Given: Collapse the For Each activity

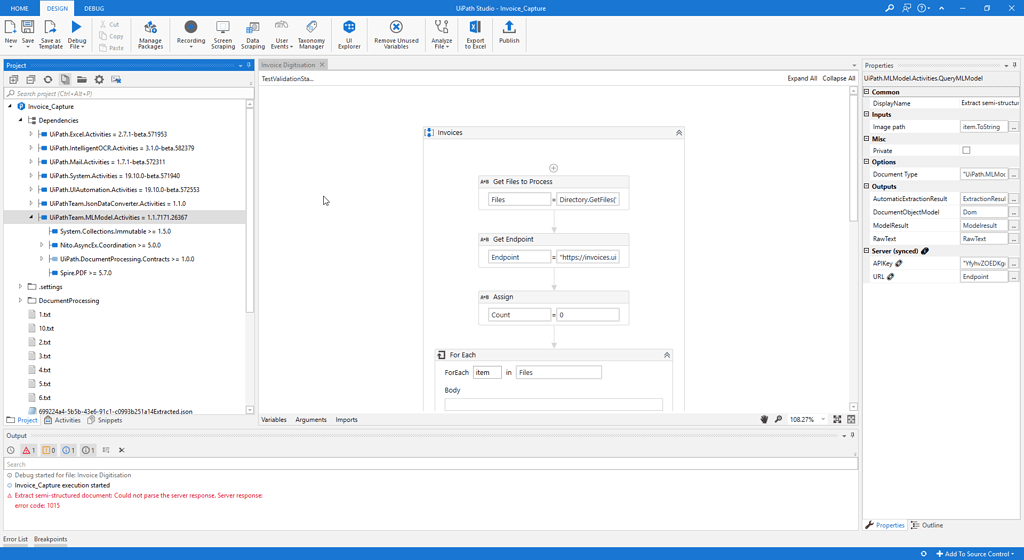Looking at the screenshot, I should click(667, 355).
